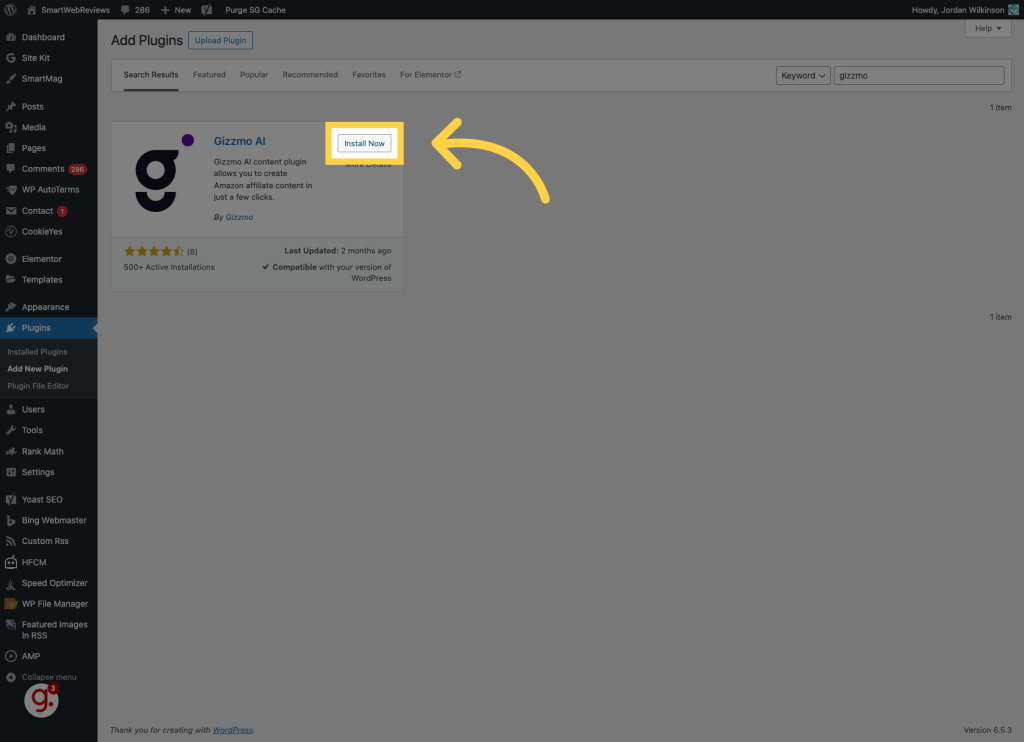
Task: Open the Gizzmo author link
Action: coord(239,217)
